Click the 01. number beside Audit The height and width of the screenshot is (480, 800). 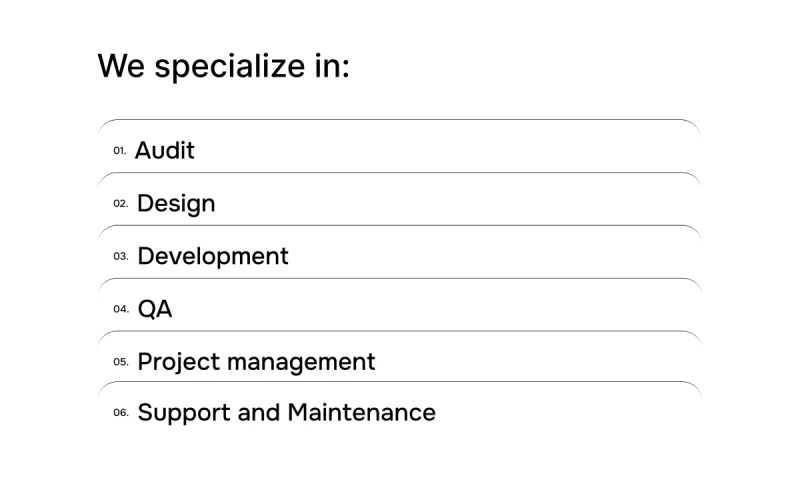pyautogui.click(x=120, y=151)
